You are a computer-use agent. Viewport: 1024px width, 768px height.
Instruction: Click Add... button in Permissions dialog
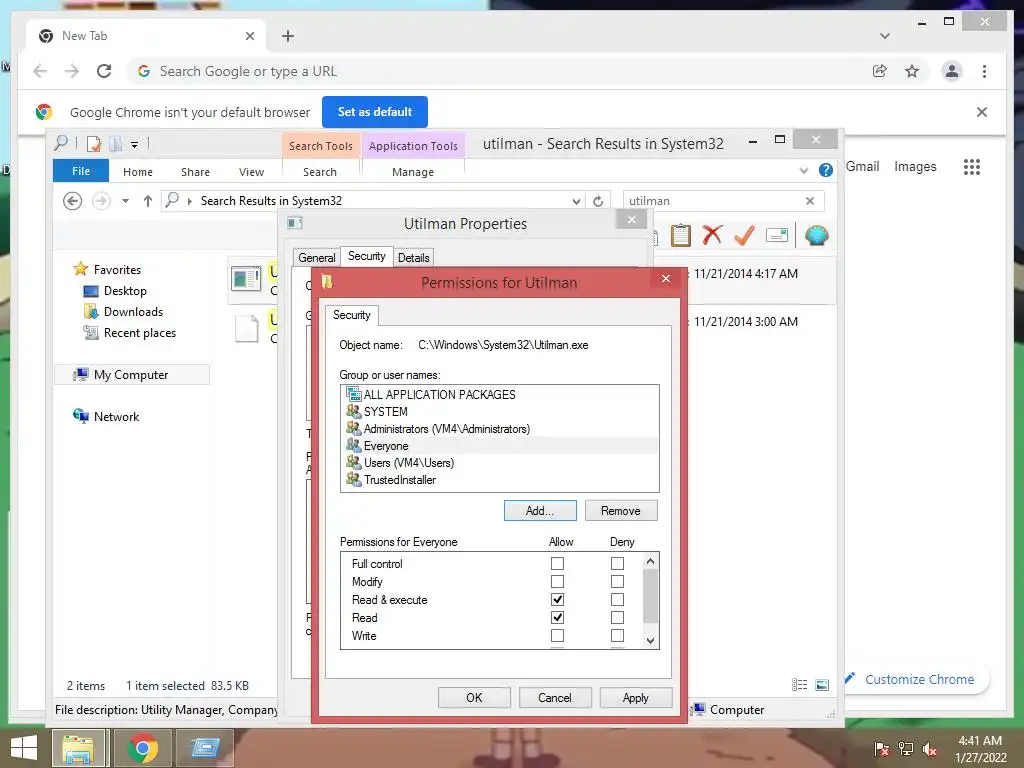[540, 511]
